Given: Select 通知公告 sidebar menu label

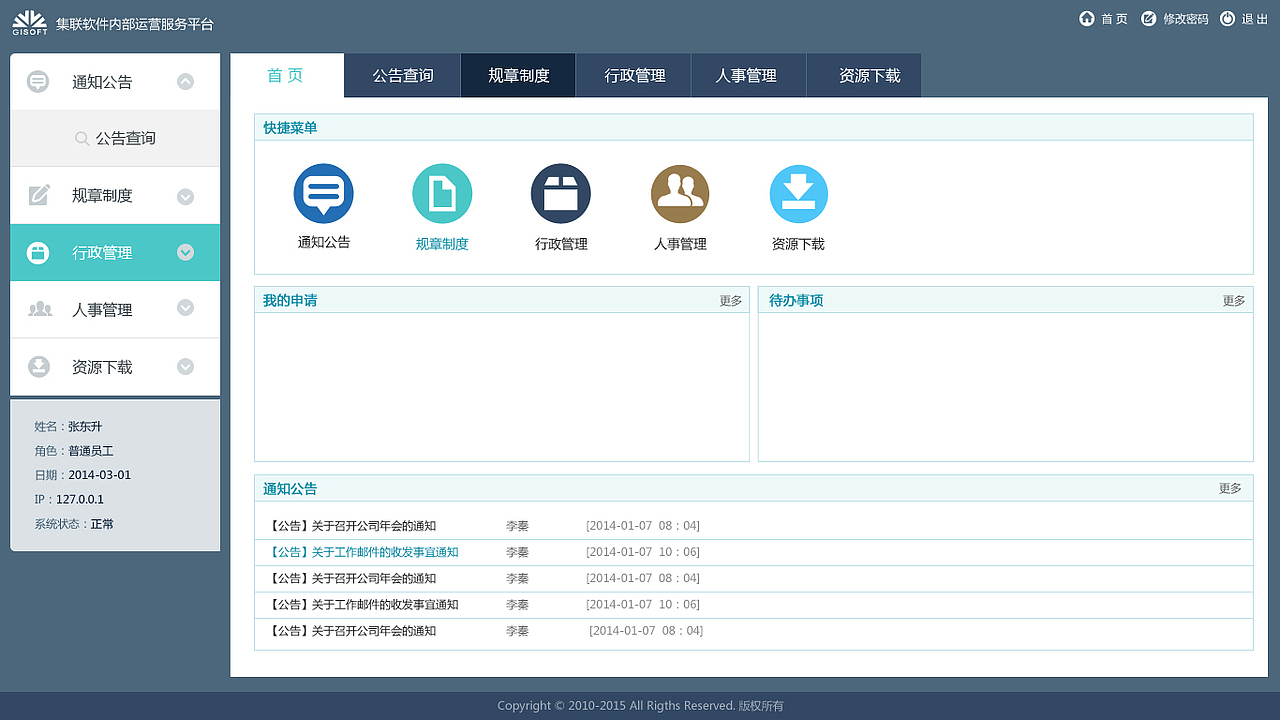Looking at the screenshot, I should tap(102, 82).
